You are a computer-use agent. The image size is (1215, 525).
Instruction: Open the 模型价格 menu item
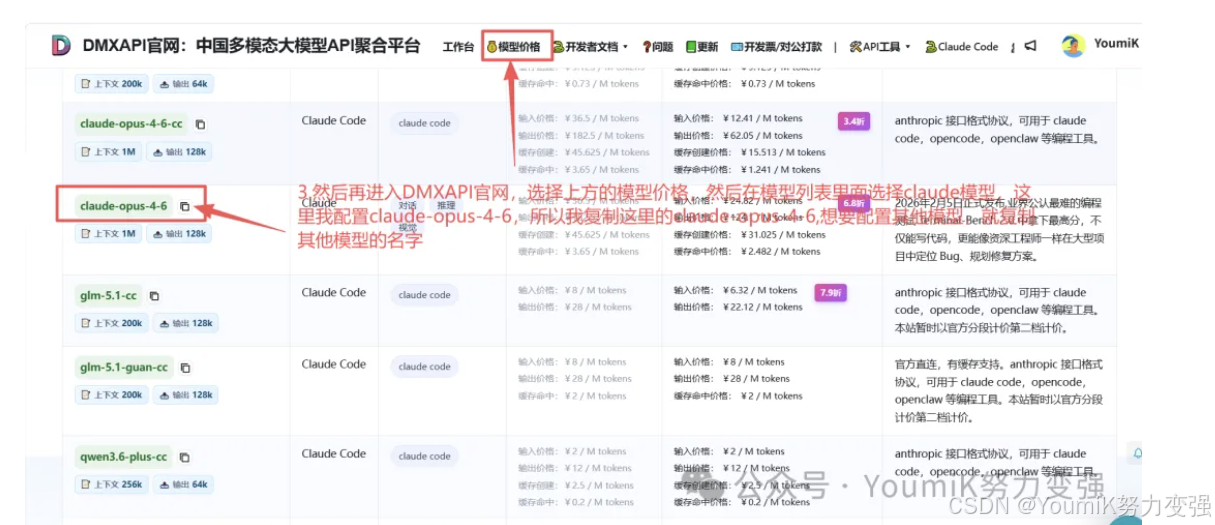click(514, 47)
